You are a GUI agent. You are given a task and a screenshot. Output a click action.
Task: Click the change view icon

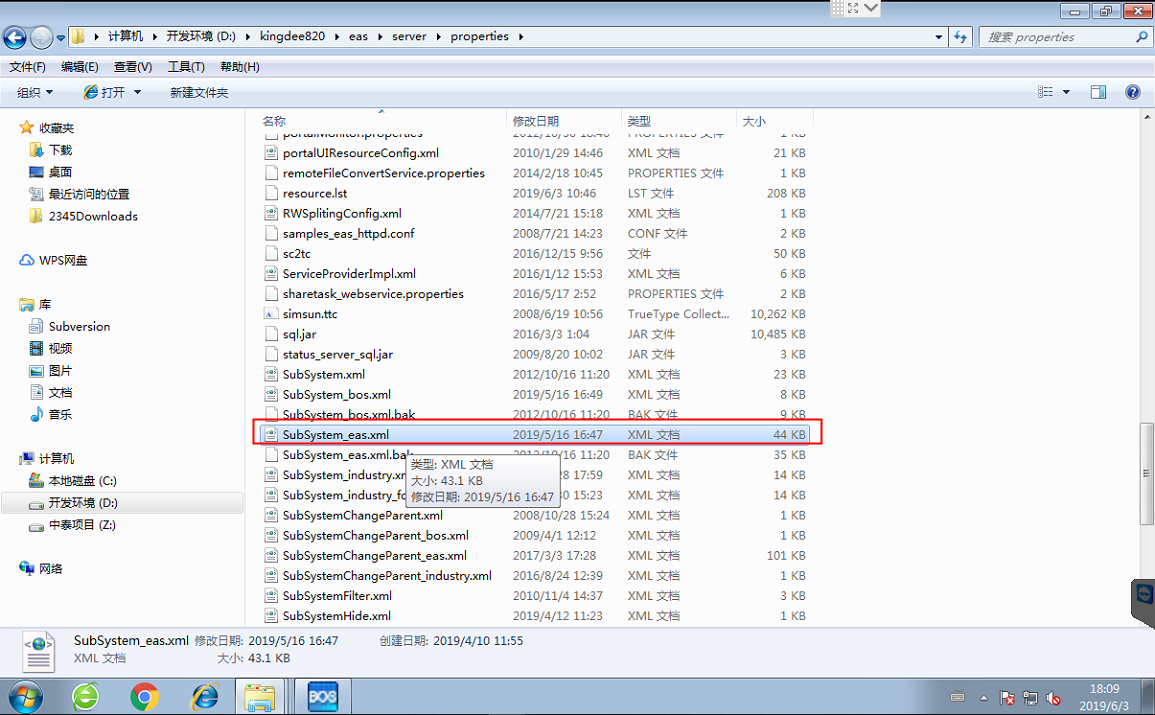1045,92
